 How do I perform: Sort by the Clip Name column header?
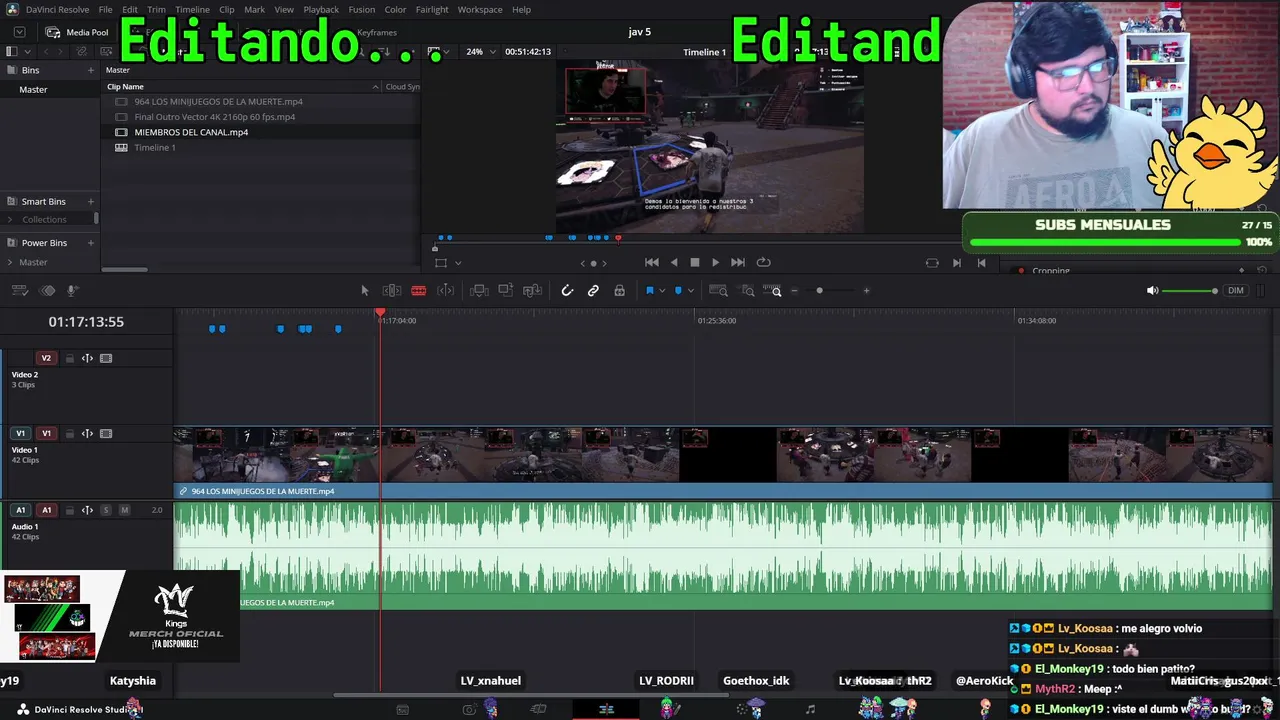pos(125,87)
